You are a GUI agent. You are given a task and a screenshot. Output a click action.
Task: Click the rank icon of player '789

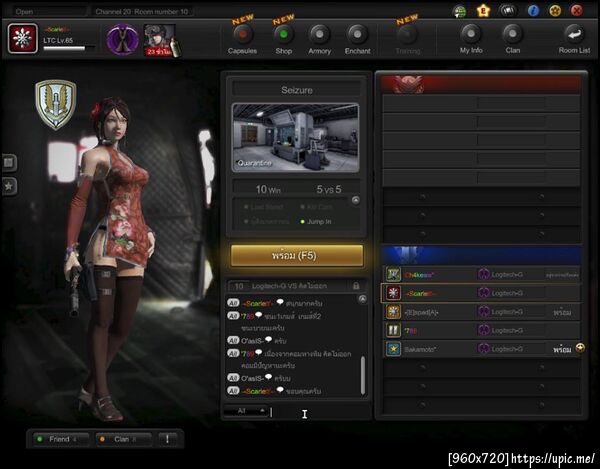tap(393, 330)
